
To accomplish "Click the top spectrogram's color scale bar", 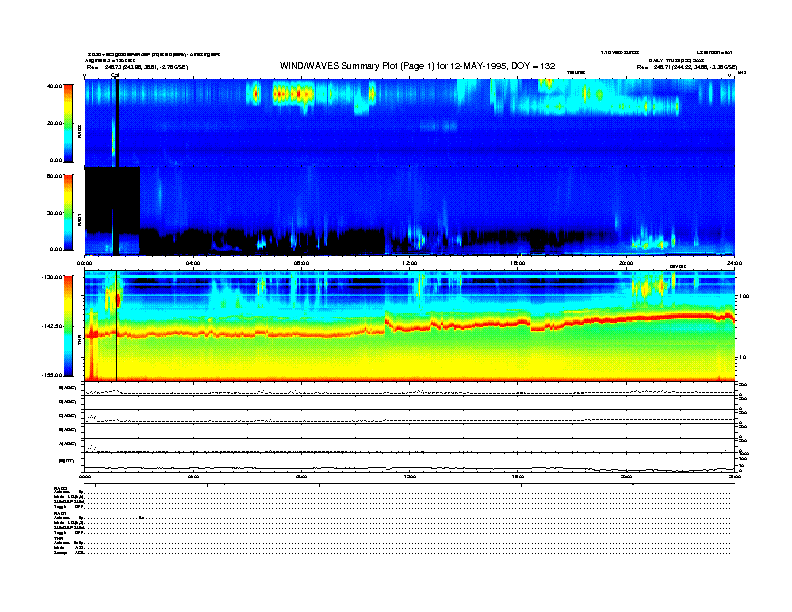I will (x=68, y=124).
